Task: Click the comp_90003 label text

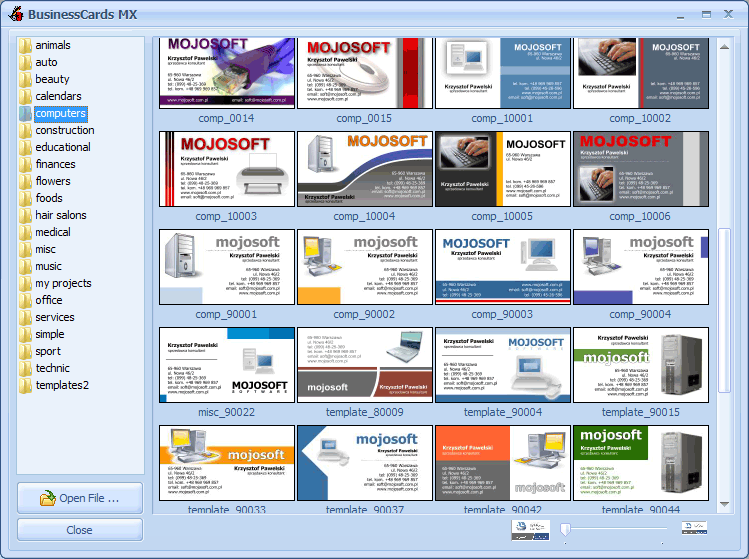Action: click(x=502, y=314)
